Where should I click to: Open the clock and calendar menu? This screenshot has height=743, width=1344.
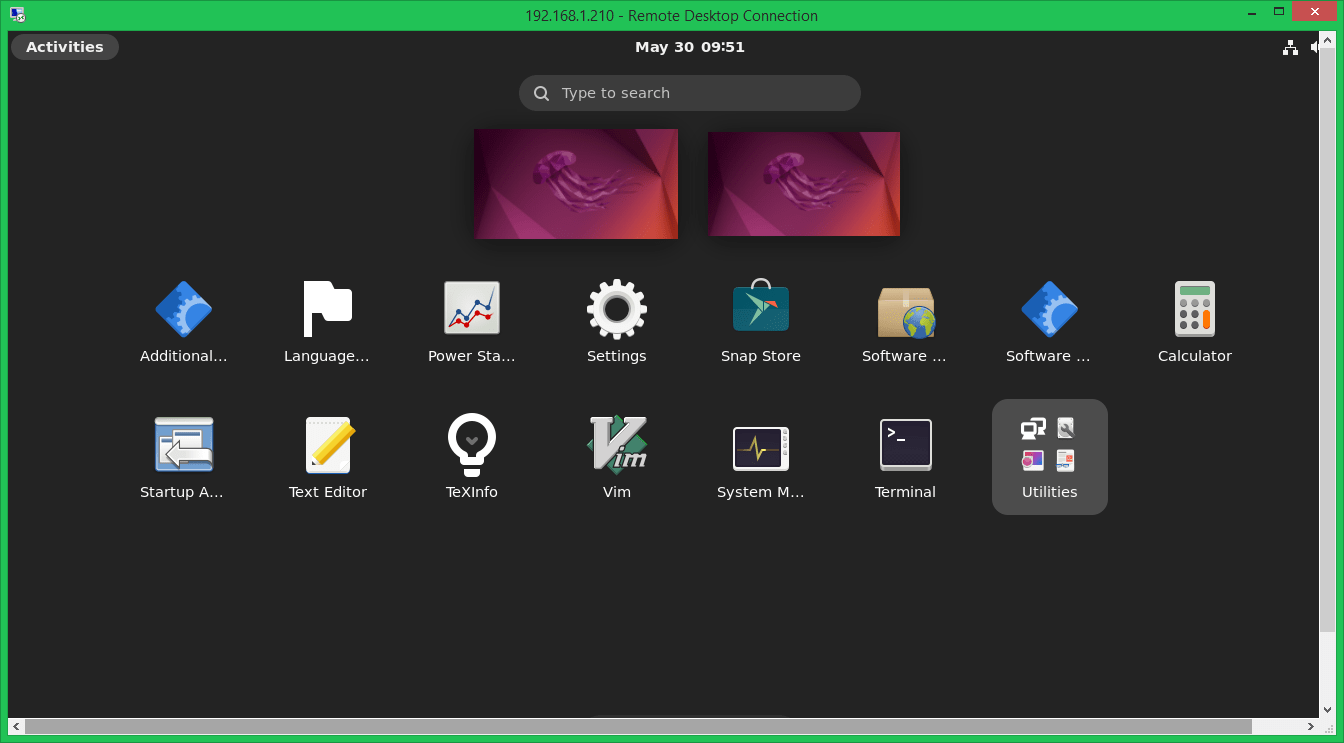click(690, 46)
